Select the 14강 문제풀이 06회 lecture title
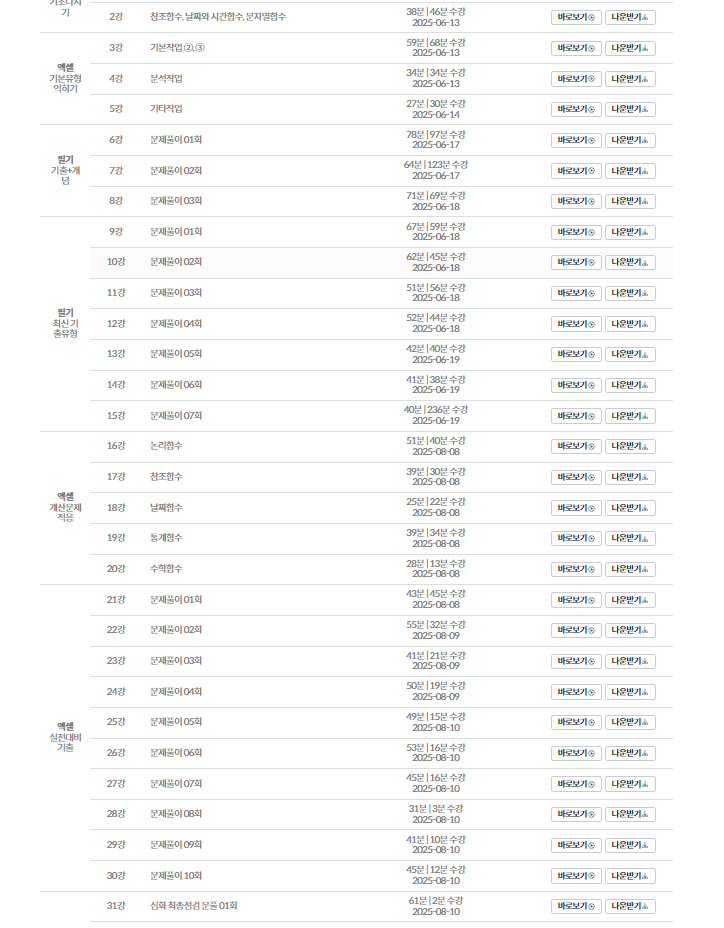Image resolution: width=724 pixels, height=928 pixels. 176,385
